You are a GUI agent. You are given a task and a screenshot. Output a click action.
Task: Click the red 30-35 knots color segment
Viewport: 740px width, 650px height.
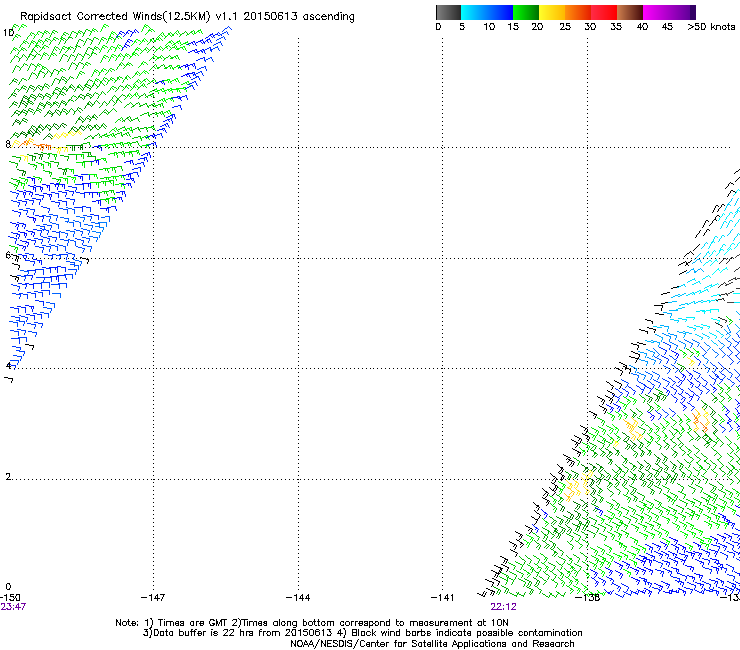click(604, 12)
